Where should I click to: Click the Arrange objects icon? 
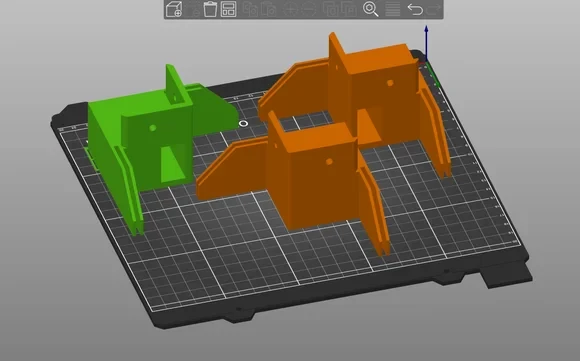click(x=229, y=9)
